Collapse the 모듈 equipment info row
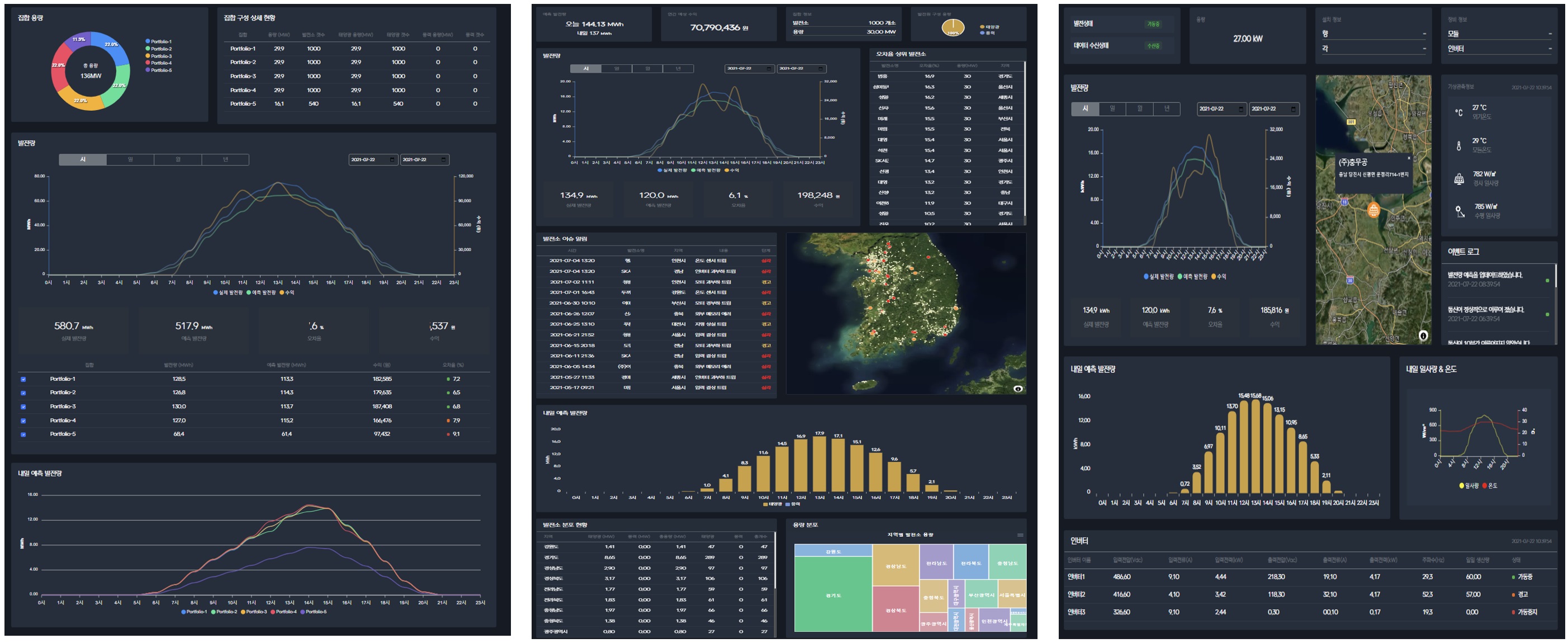This screenshot has height=643, width=1568. point(1550,34)
